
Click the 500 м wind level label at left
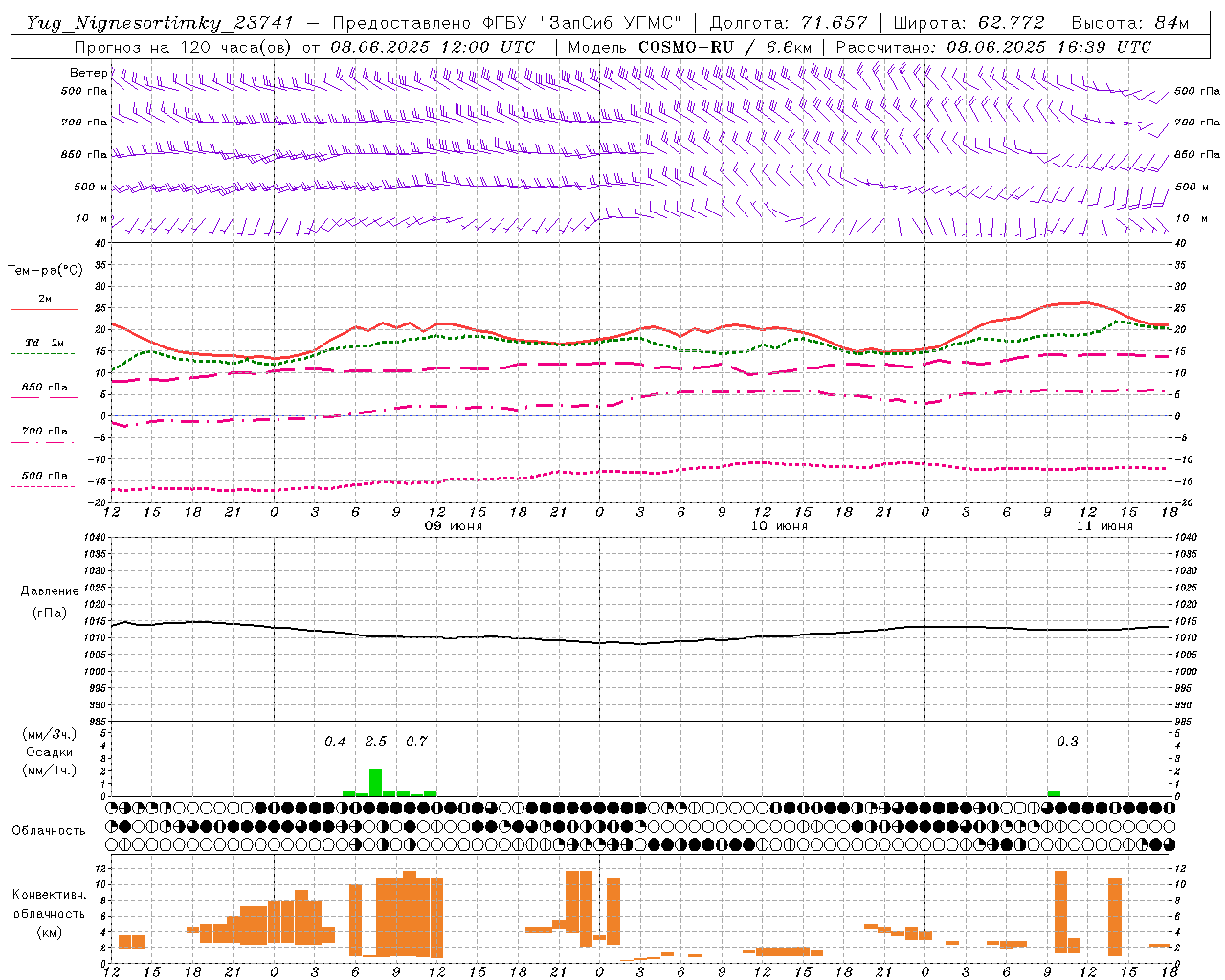pyautogui.click(x=92, y=187)
